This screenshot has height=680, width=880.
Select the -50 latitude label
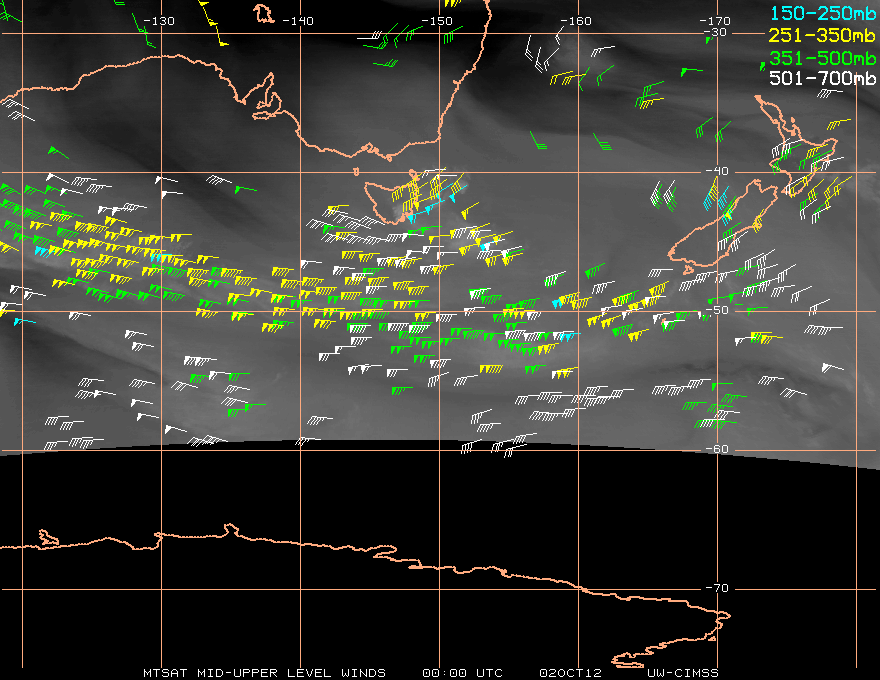tap(716, 310)
